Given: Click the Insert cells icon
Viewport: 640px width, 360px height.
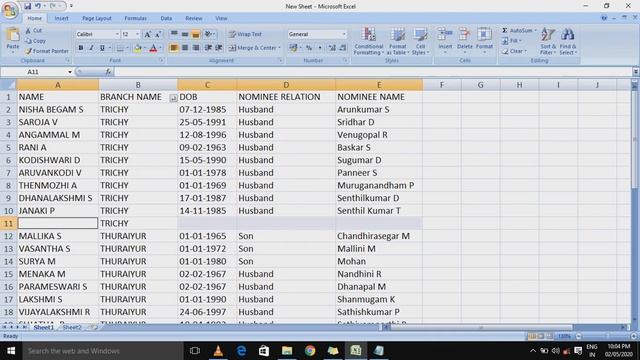Looking at the screenshot, I should click(x=445, y=35).
